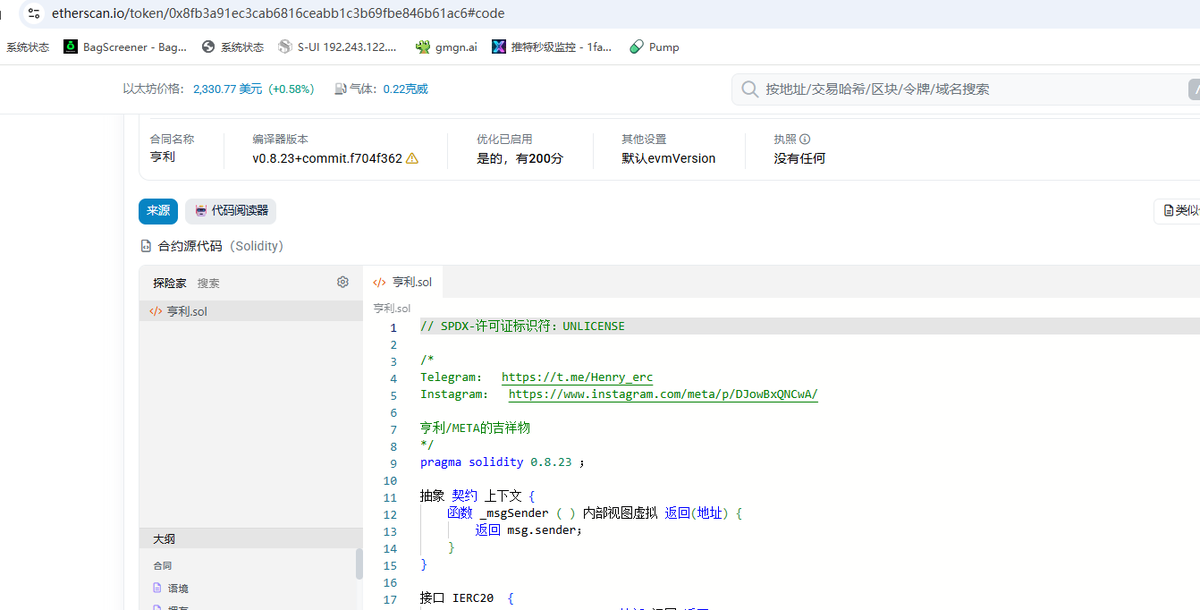Open explorer settings gear icon
1200x610 pixels.
343,282
